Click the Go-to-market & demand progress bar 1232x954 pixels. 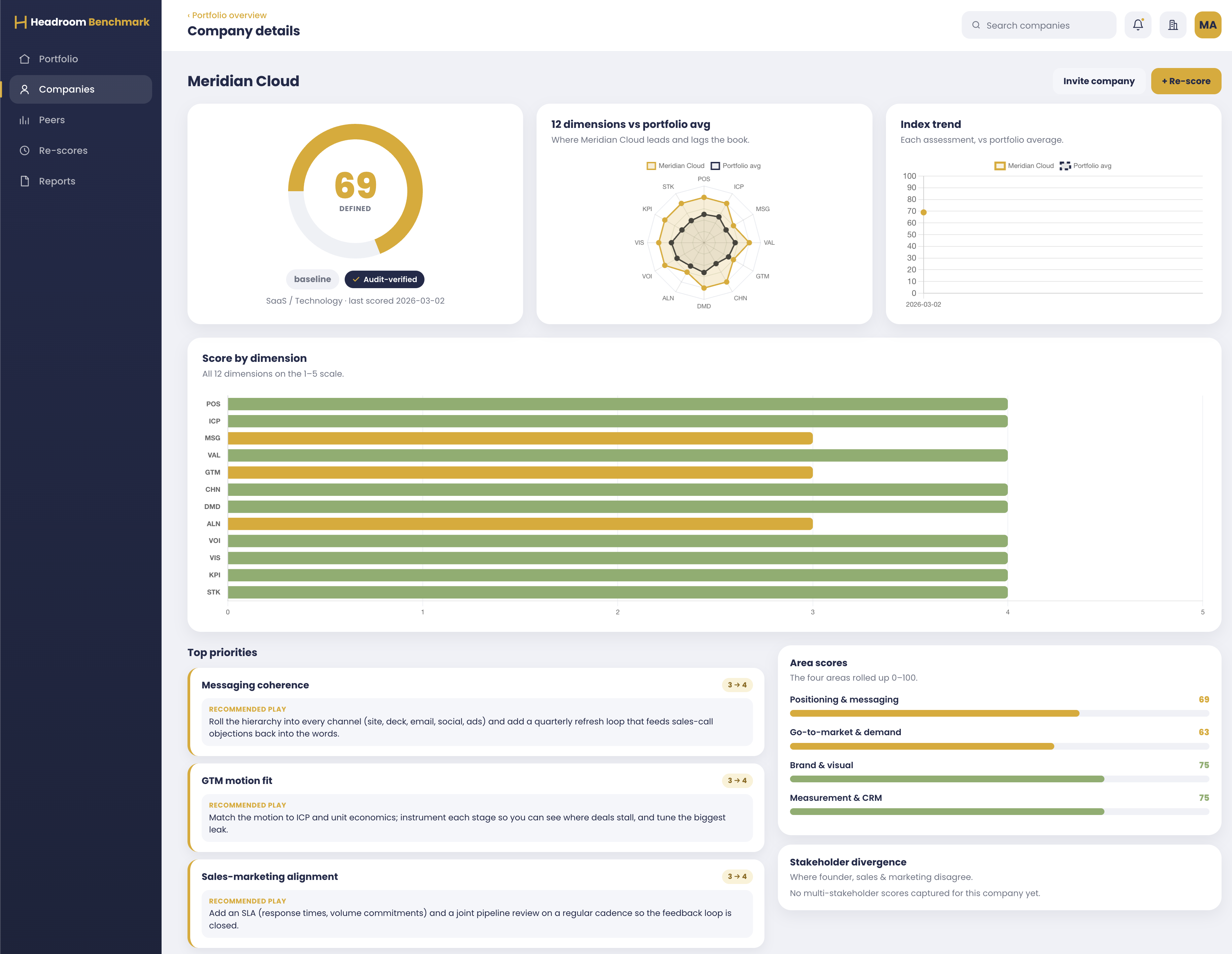pos(999,746)
